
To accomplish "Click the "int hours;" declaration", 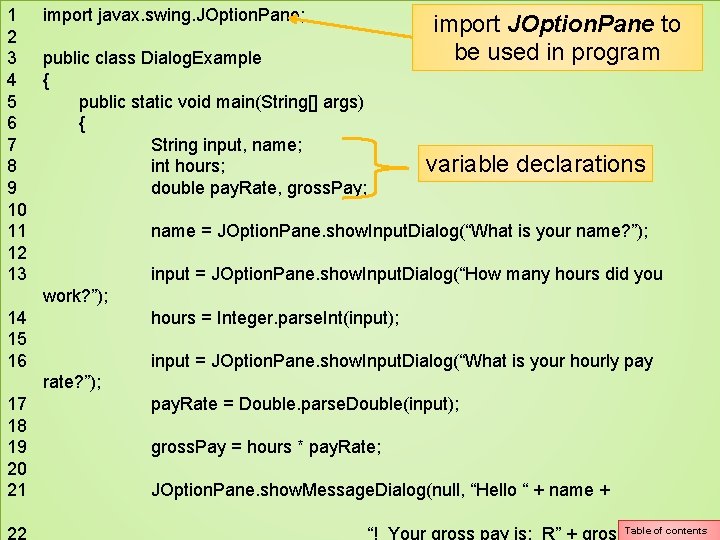I will (188, 166).
